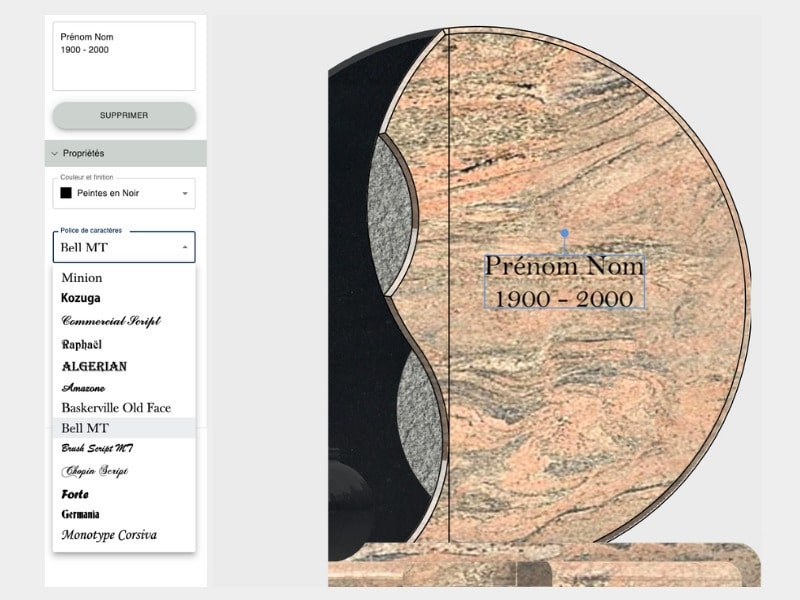Select the Prénom Nom engraving on the stone
The height and width of the screenshot is (600, 800).
click(x=564, y=282)
